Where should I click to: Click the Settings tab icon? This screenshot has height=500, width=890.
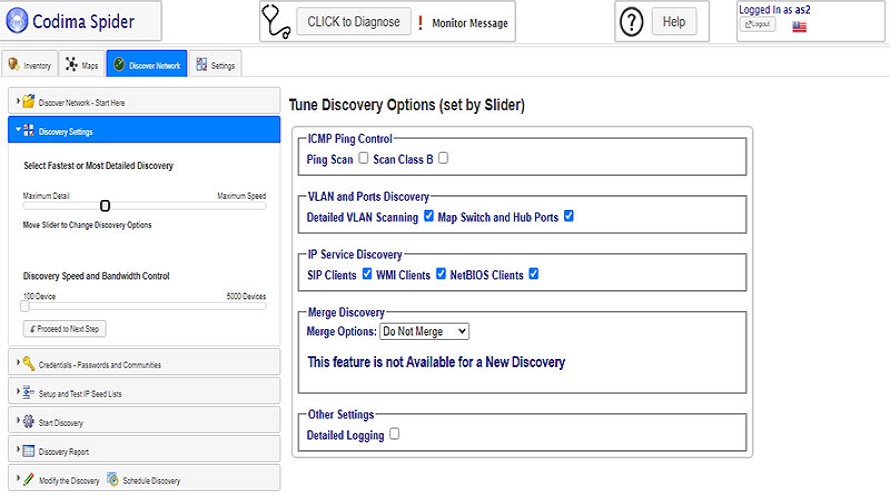(201, 65)
